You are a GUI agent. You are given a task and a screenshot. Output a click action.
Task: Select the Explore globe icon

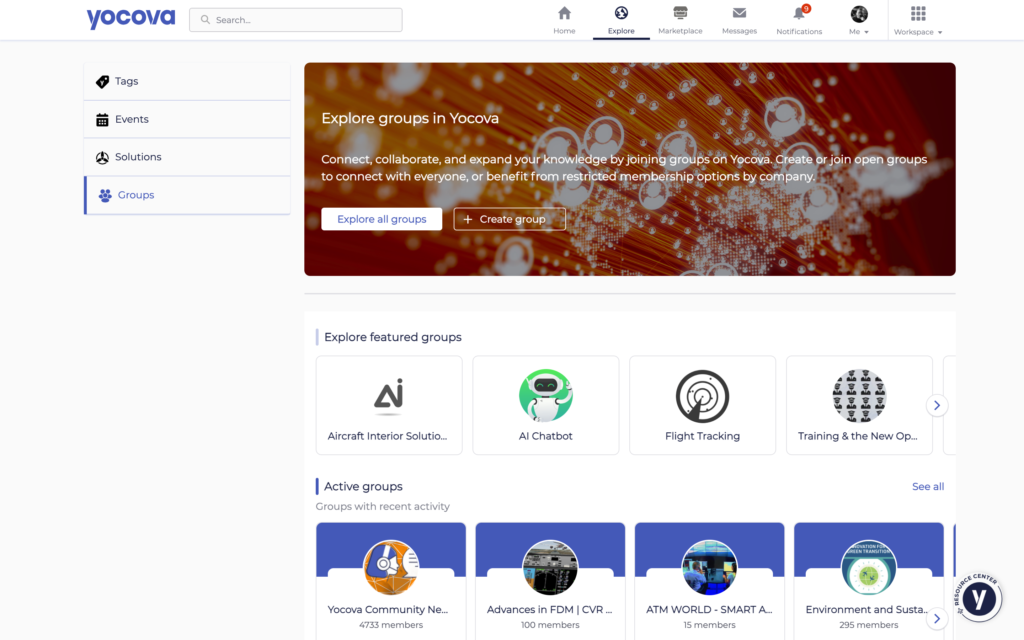pyautogui.click(x=621, y=12)
